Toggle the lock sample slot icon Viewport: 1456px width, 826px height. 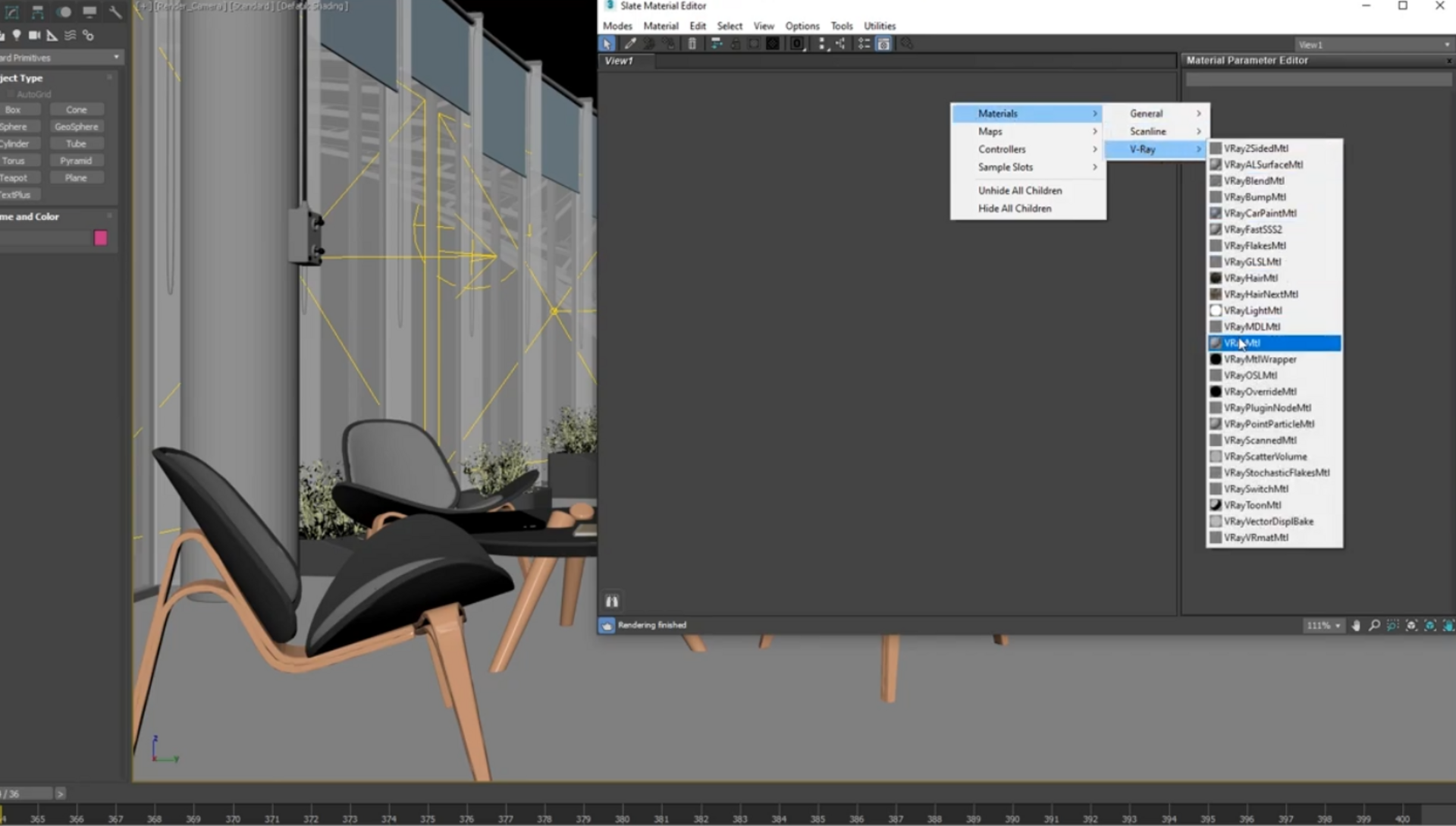click(736, 43)
